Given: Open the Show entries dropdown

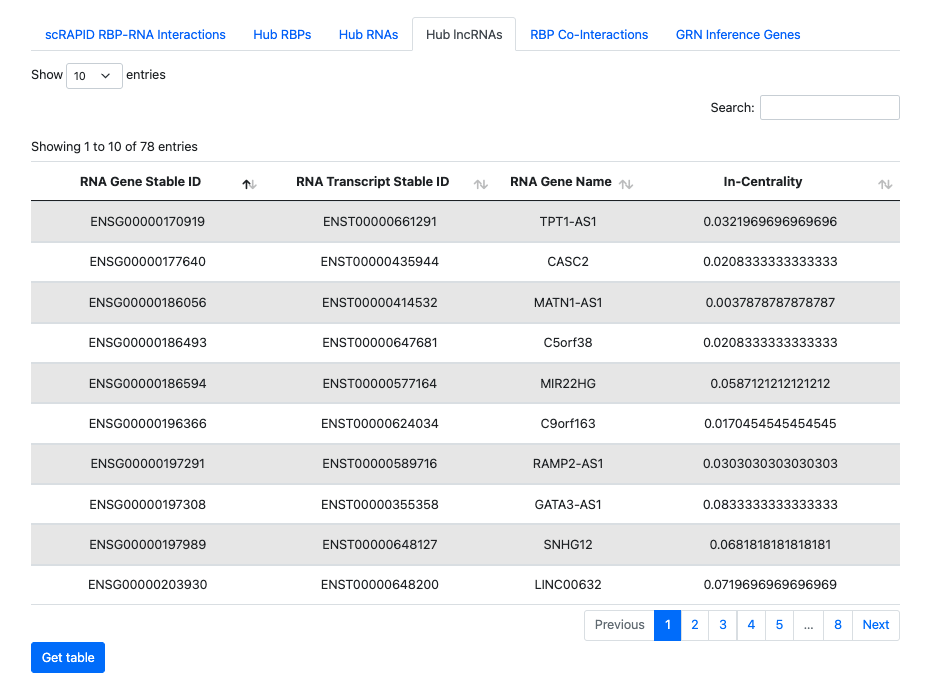Looking at the screenshot, I should [94, 76].
